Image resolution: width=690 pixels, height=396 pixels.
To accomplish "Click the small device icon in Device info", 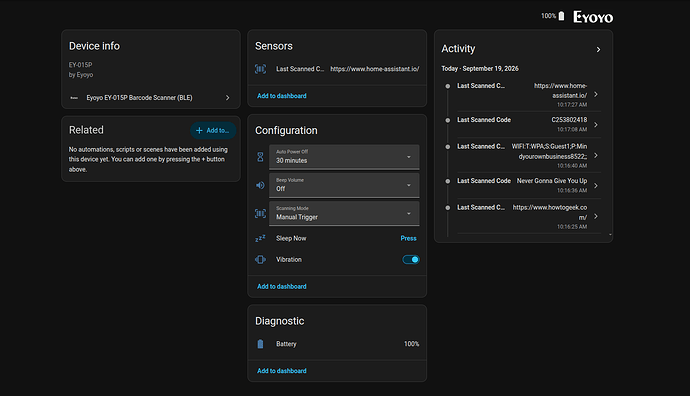I will tap(74, 98).
